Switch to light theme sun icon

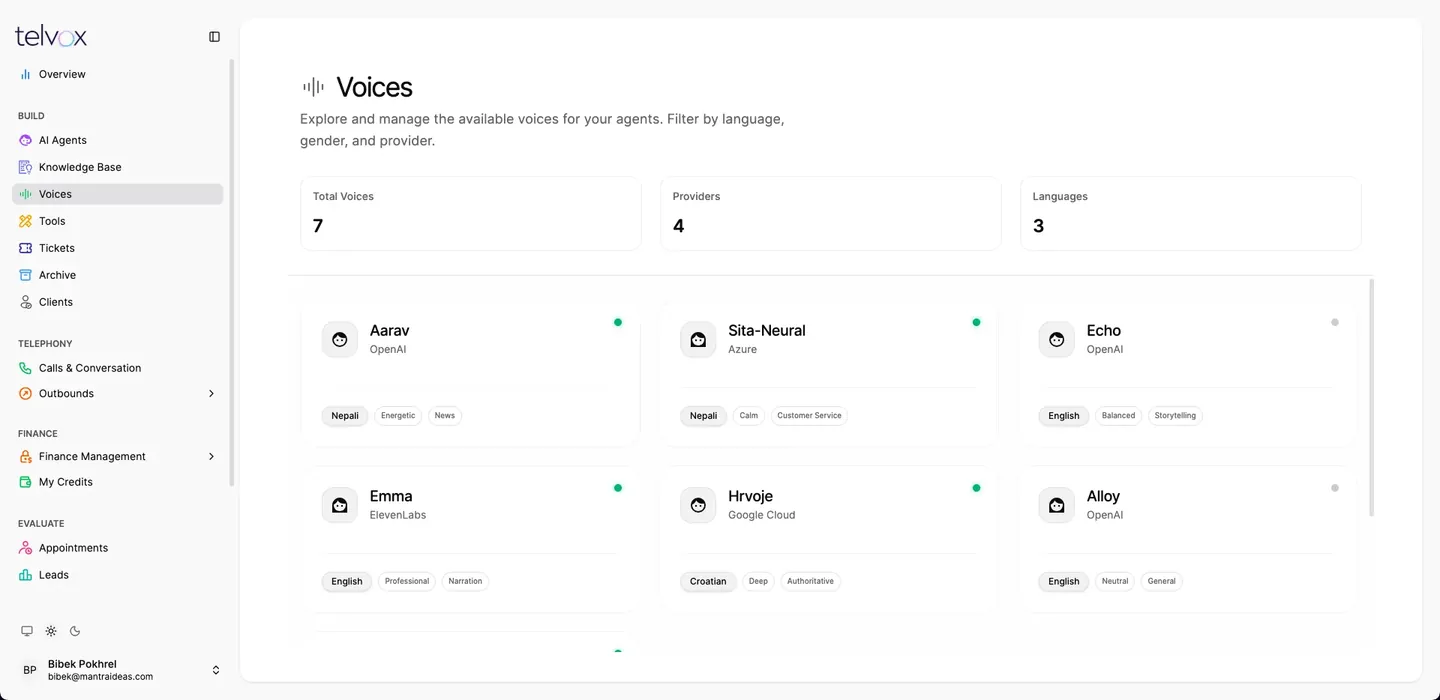point(51,631)
